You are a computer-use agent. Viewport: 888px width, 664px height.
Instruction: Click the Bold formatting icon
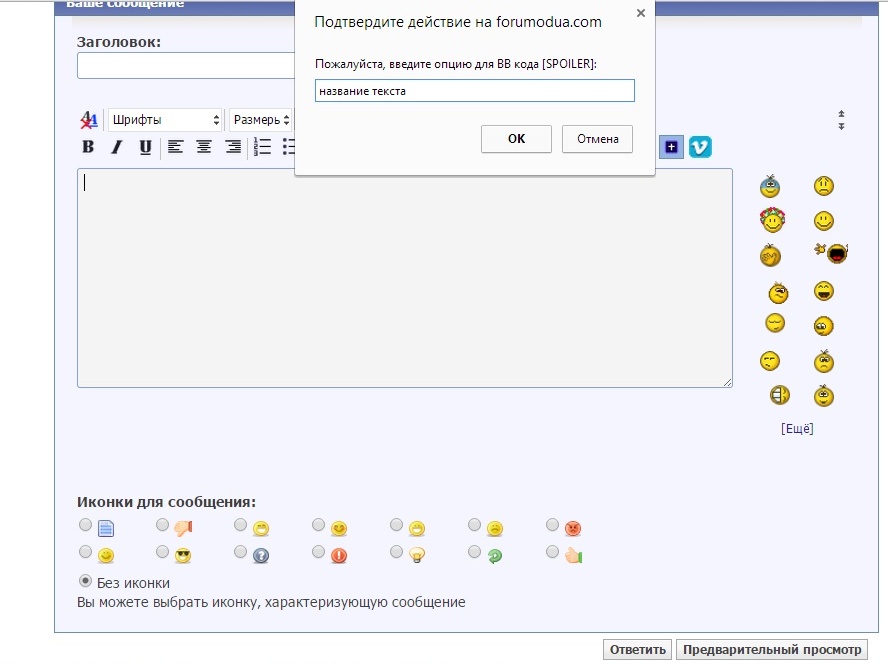coord(88,147)
